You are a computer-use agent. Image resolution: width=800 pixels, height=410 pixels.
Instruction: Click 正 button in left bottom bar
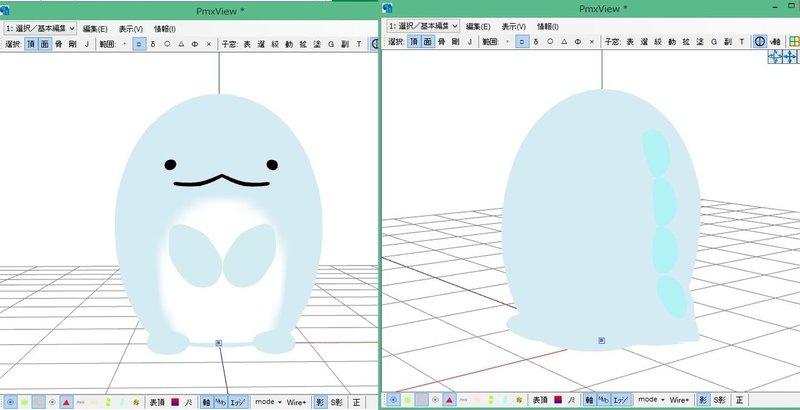pos(356,402)
